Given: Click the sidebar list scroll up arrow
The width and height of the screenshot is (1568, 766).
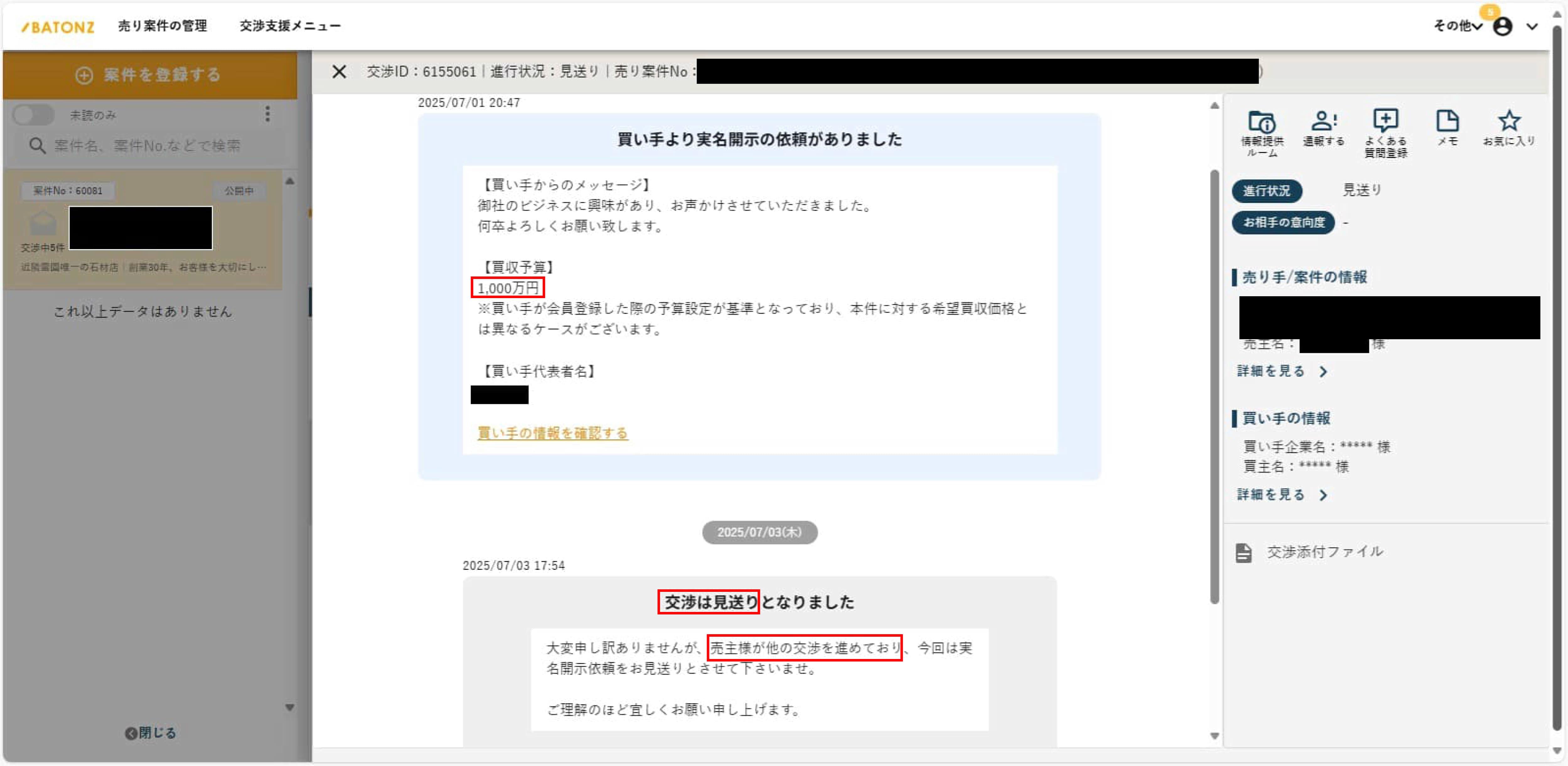Looking at the screenshot, I should click(290, 181).
